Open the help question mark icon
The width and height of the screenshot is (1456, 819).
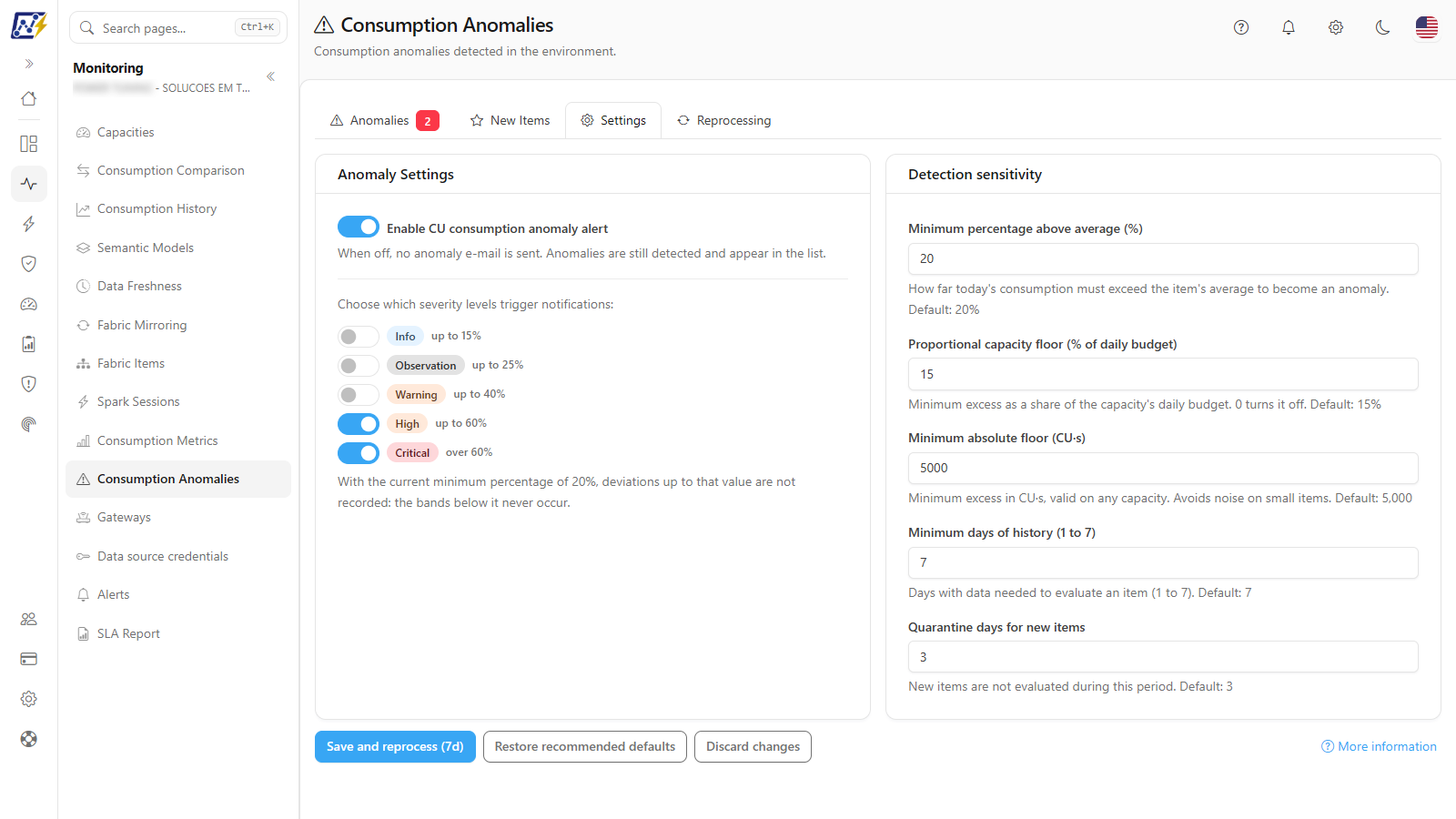[x=1241, y=27]
